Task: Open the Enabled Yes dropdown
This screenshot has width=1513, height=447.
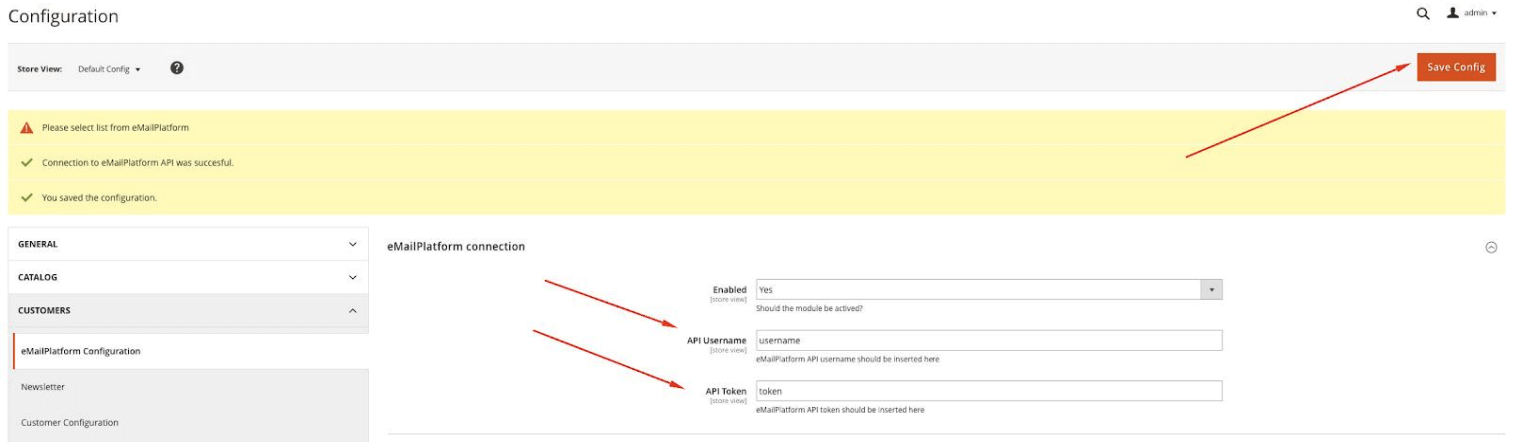Action: 989,290
